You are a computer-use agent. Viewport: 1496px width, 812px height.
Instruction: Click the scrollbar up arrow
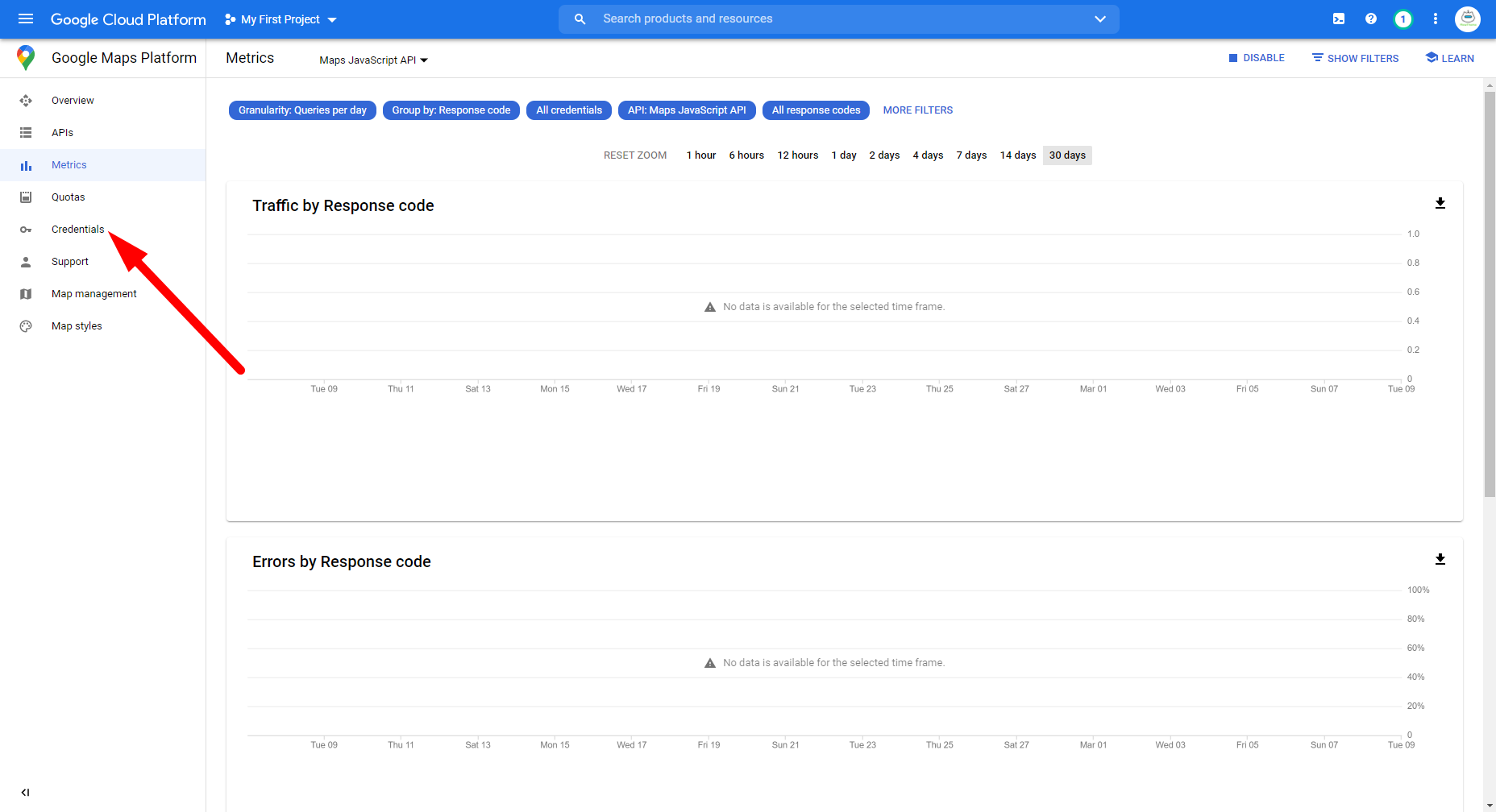[x=1490, y=84]
